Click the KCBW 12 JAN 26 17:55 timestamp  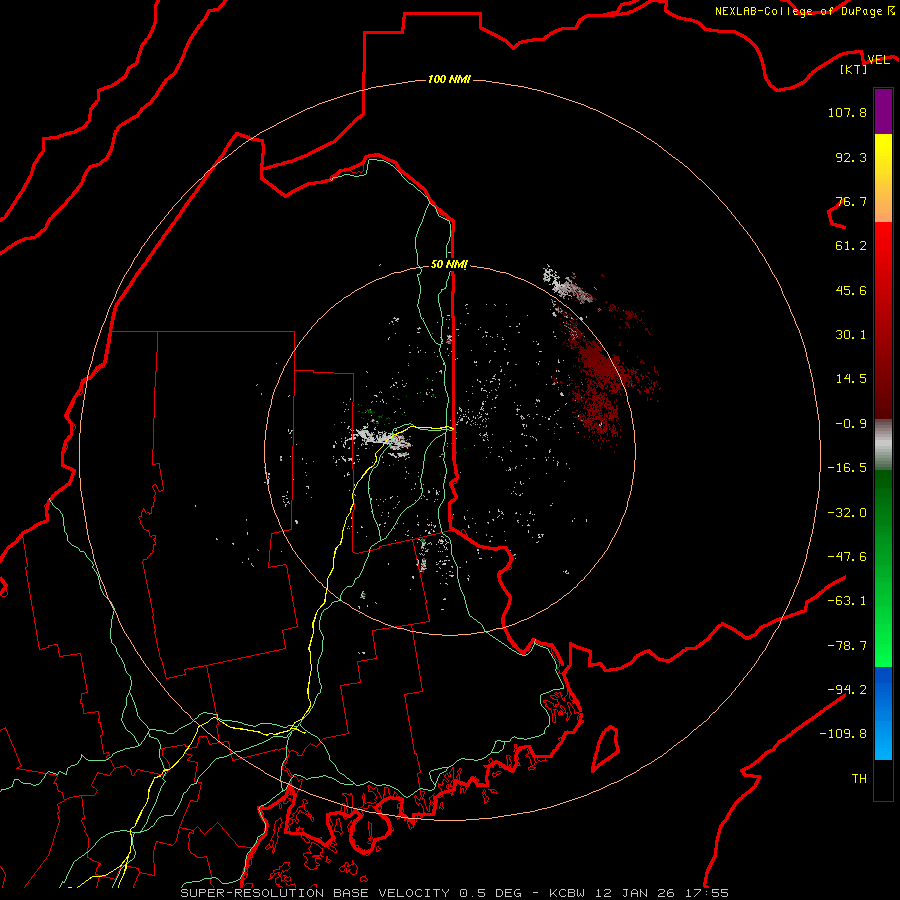(639, 893)
